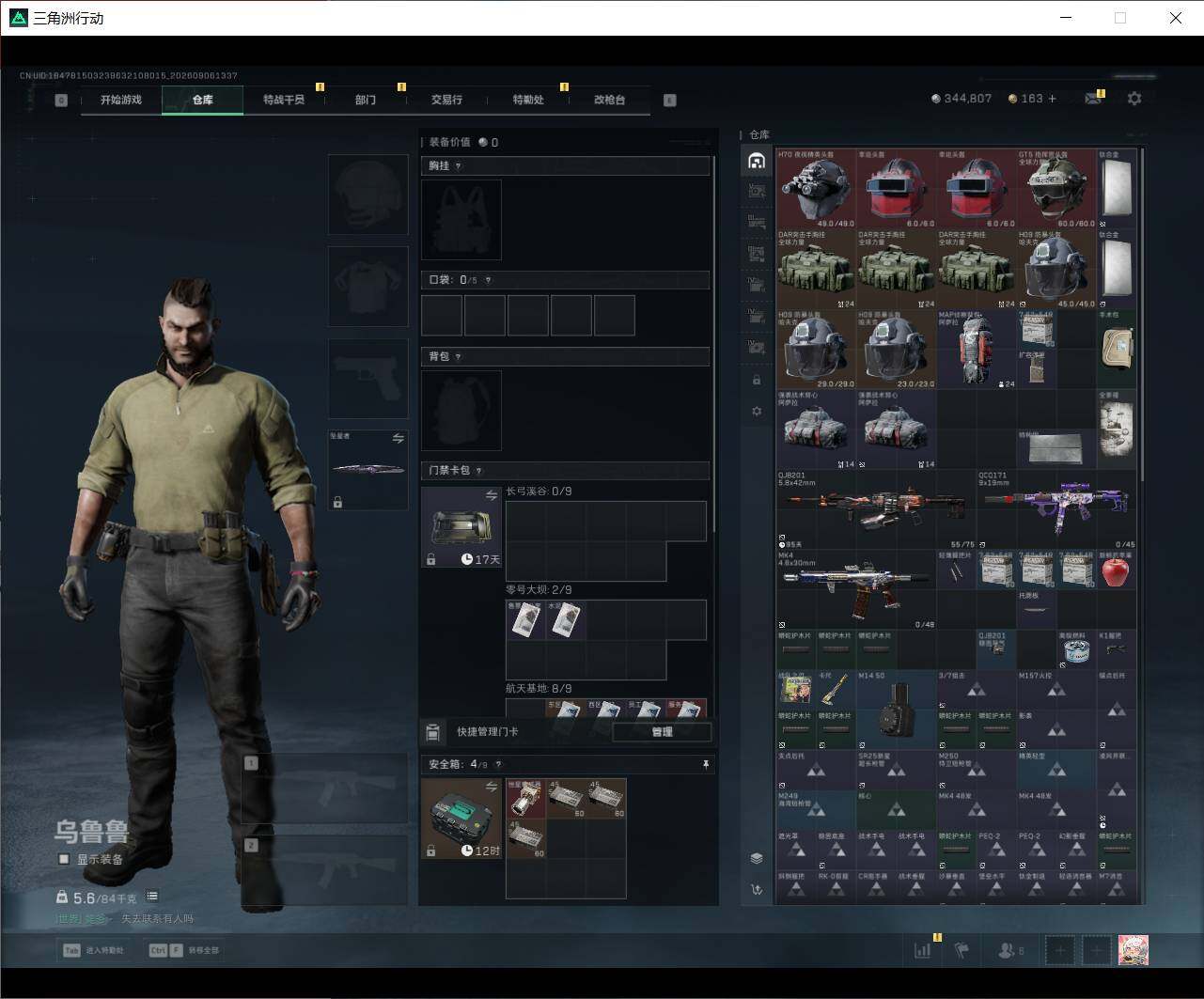Screen dimensions: 1204x999
Task: Click the empty chest rig equipment slot
Action: pyautogui.click(x=461, y=220)
